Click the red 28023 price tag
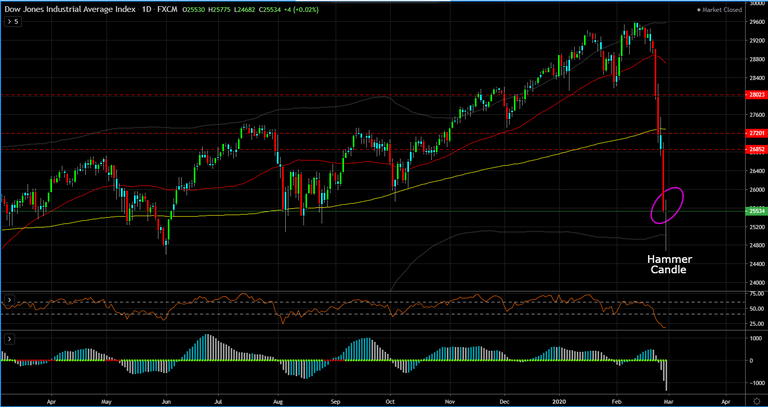The image size is (768, 407). pyautogui.click(x=755, y=95)
